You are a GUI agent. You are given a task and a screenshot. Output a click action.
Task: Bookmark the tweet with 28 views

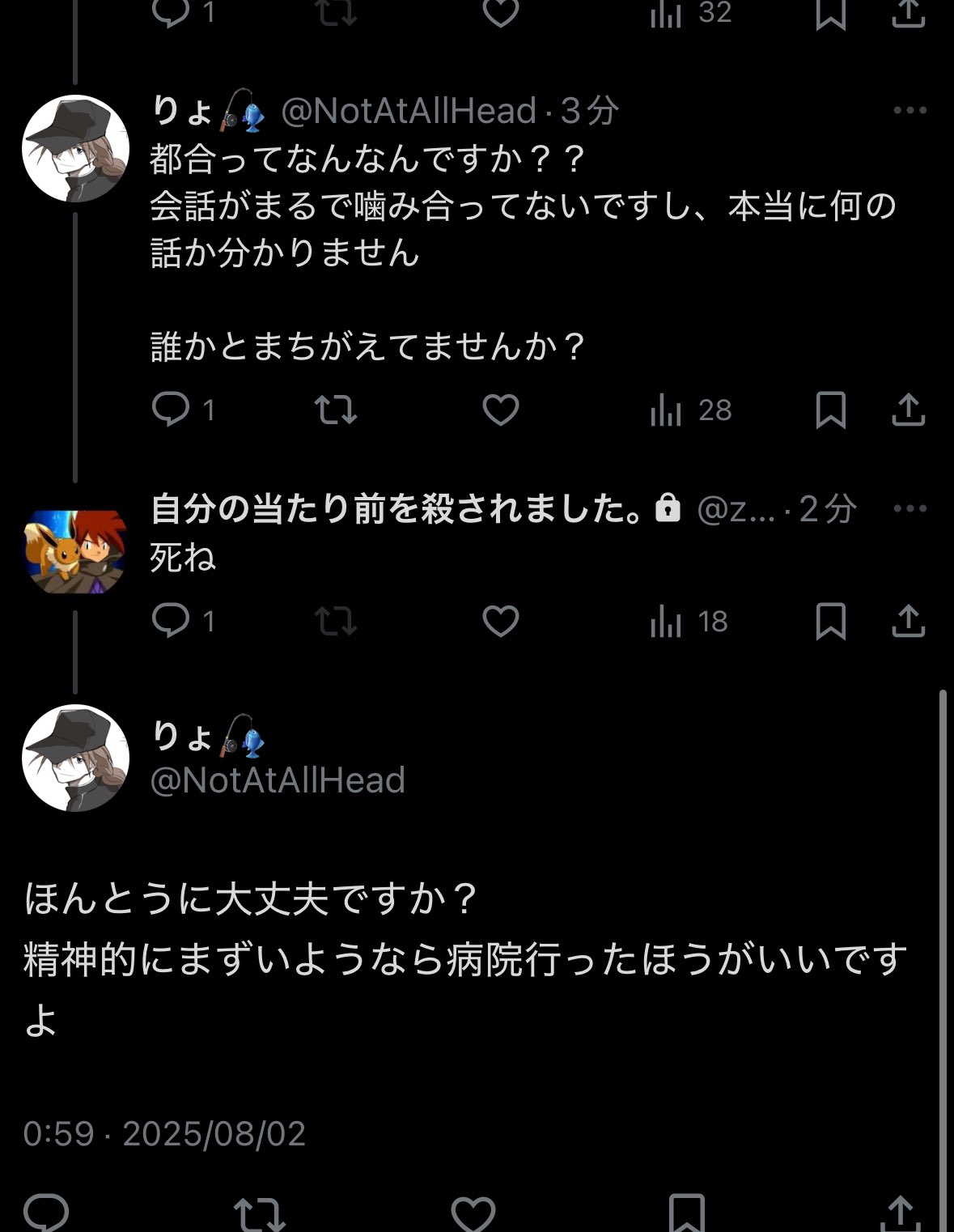pyautogui.click(x=830, y=410)
